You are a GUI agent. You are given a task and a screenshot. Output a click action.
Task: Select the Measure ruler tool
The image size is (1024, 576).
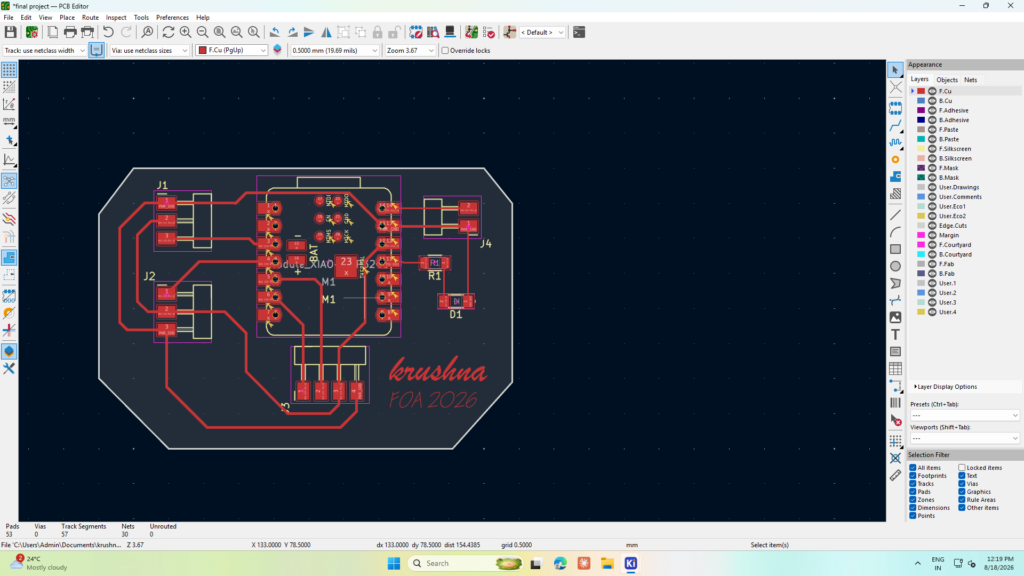tap(895, 475)
